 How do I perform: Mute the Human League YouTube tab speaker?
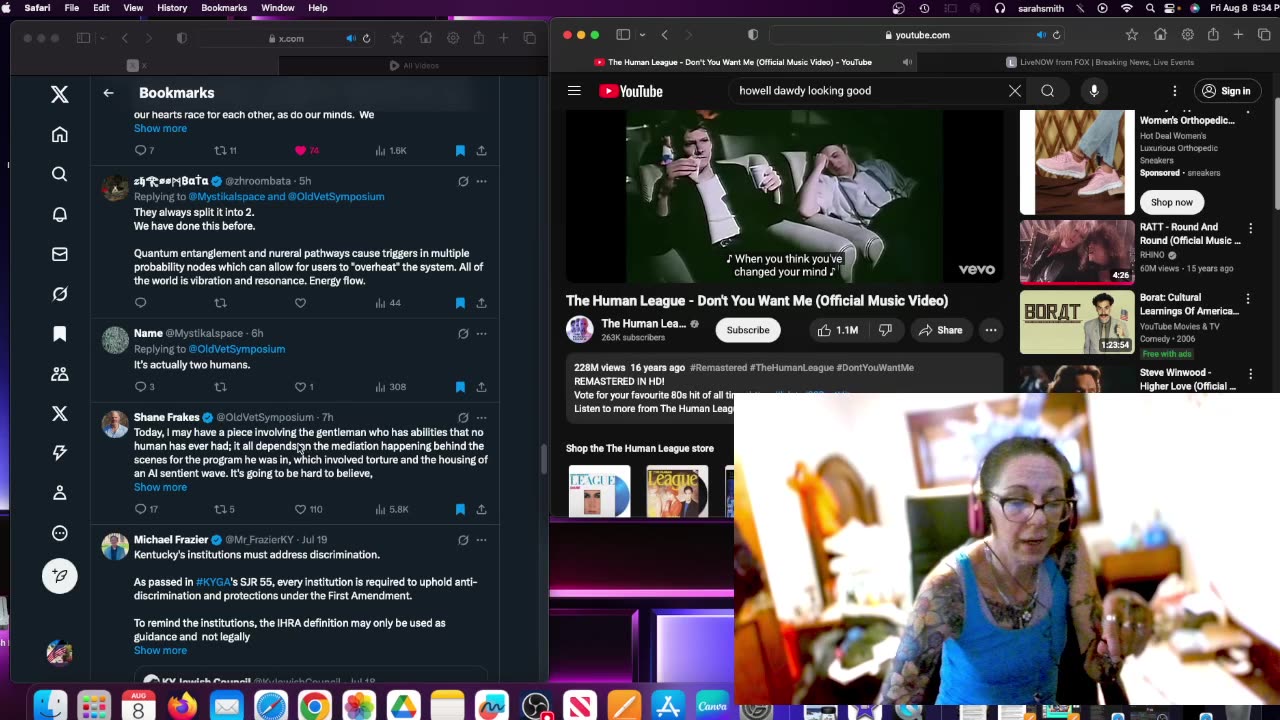[x=908, y=62]
